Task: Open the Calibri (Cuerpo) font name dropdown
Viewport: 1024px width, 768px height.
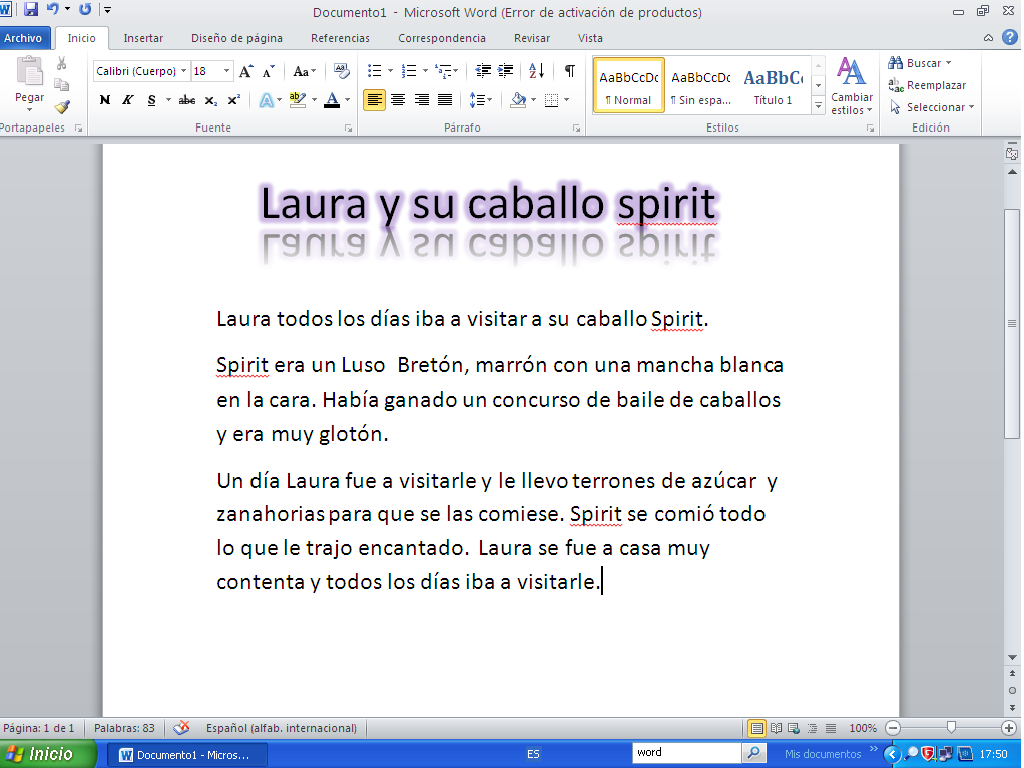Action: tap(184, 72)
